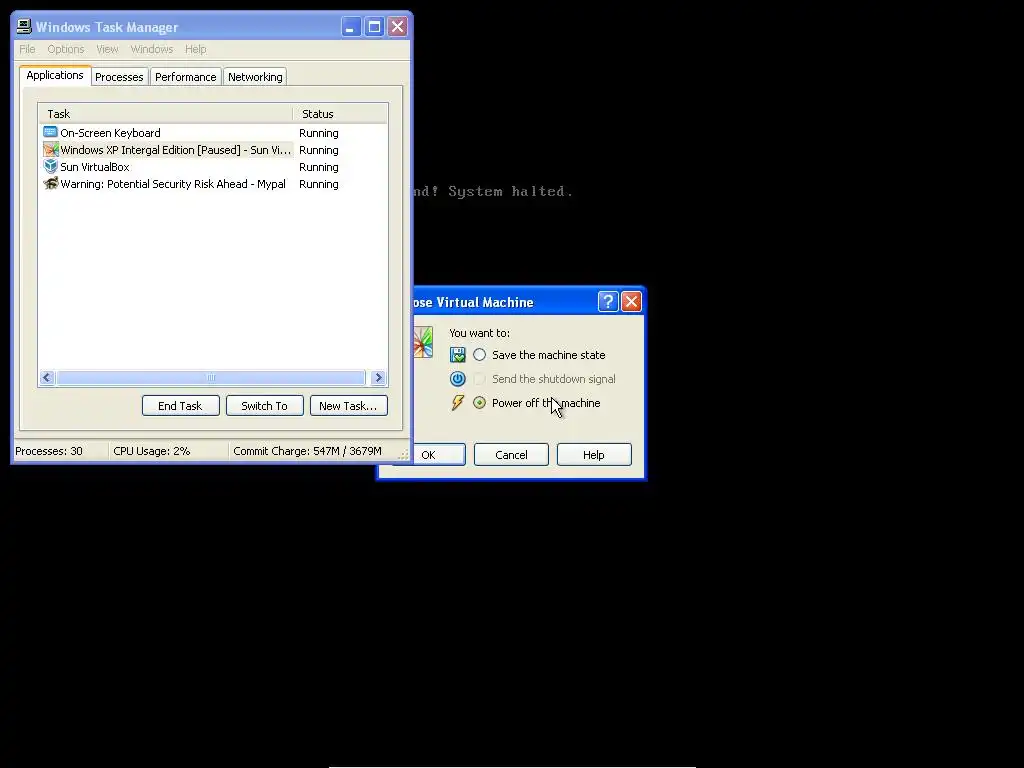
Task: Open the File menu
Action: [x=27, y=49]
